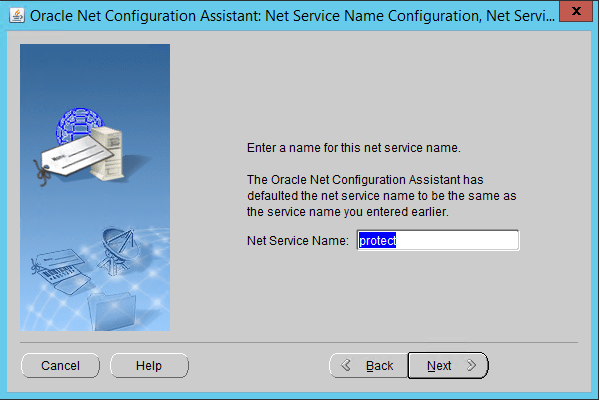Viewport: 600px width, 400px height.
Task: Click the Java coffee cup title bar icon
Action: tap(16, 15)
